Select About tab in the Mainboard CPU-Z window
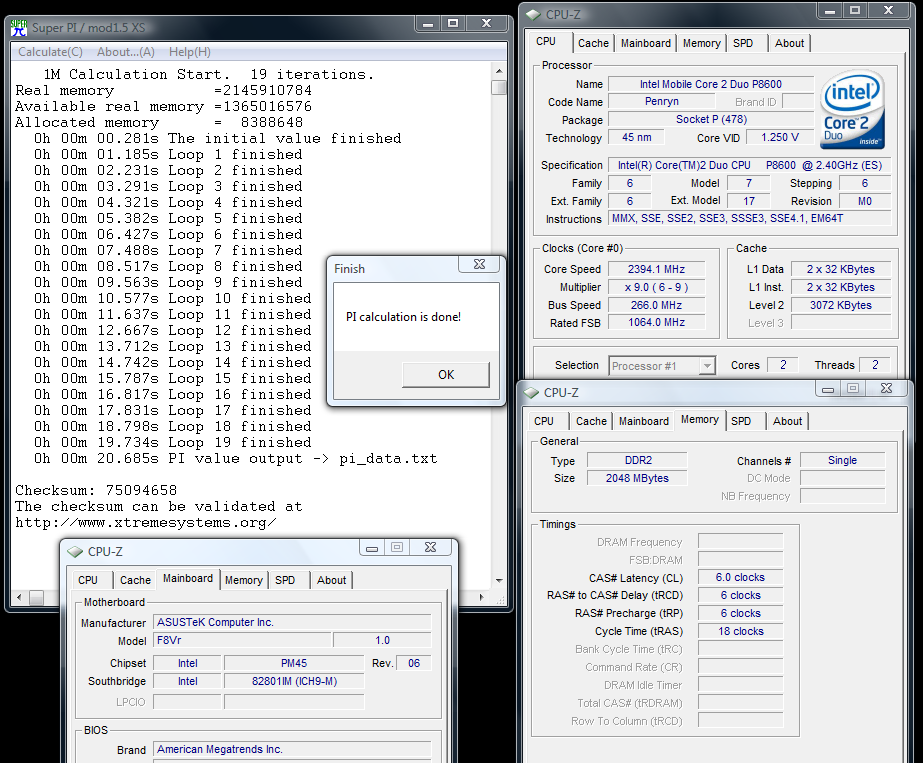This screenshot has height=763, width=923. tap(331, 580)
